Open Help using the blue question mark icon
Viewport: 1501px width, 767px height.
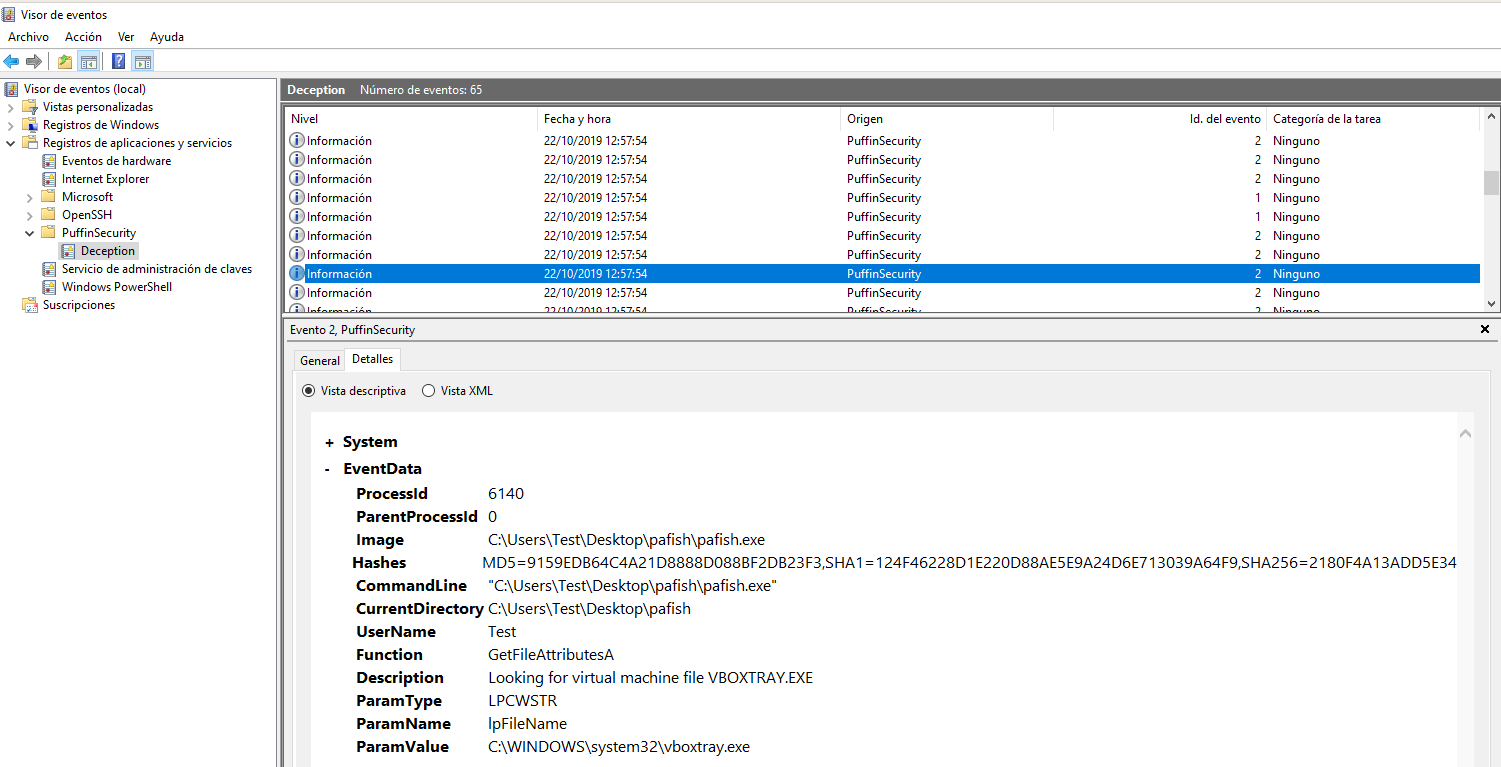pos(118,62)
